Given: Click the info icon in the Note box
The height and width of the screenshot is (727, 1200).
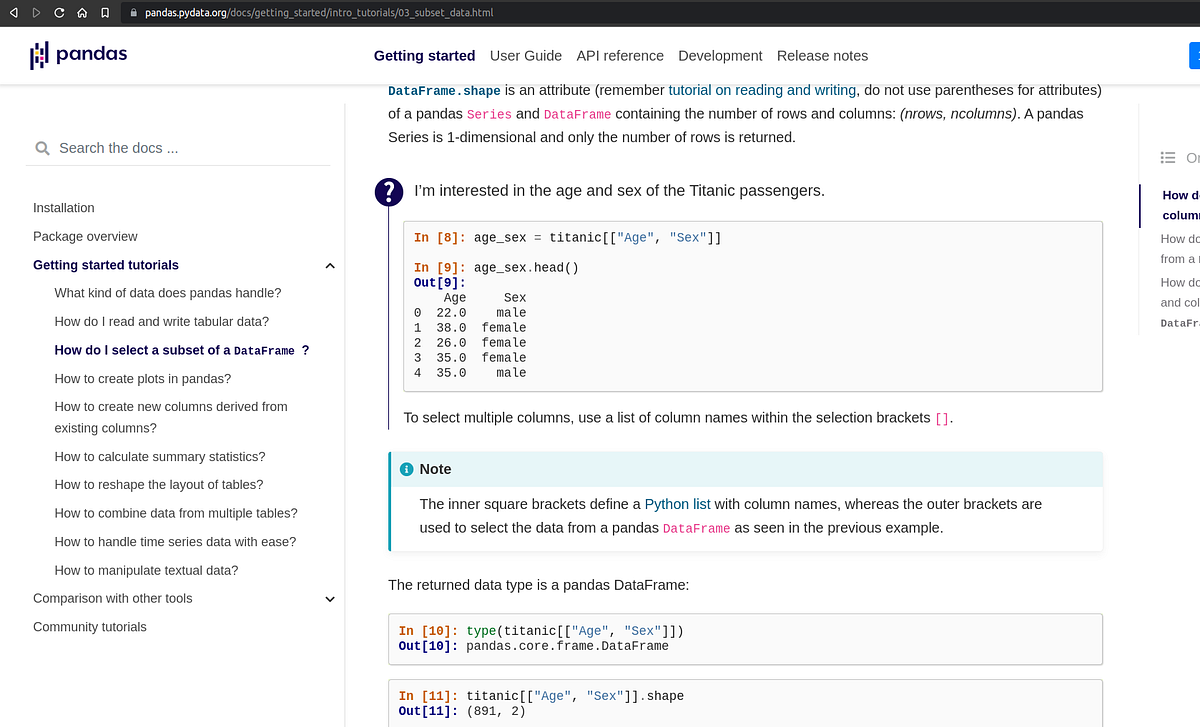Looking at the screenshot, I should [406, 468].
